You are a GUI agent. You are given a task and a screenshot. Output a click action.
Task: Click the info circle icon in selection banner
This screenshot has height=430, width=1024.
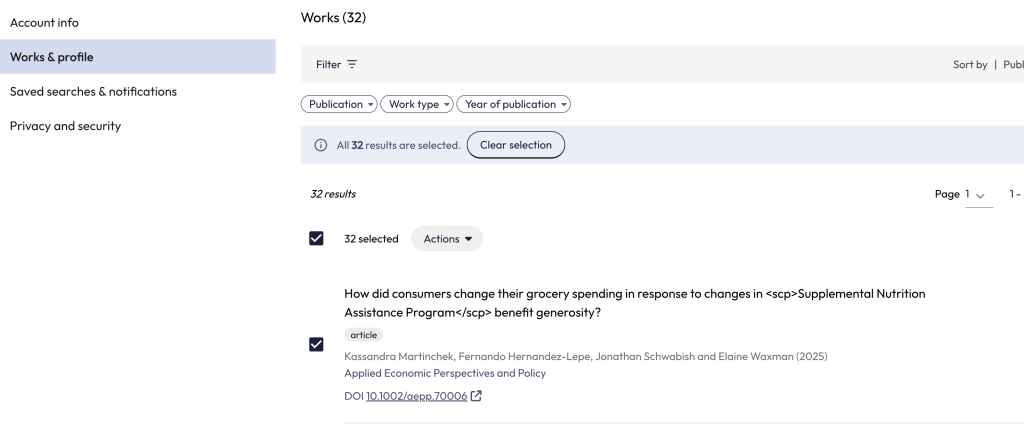point(321,145)
